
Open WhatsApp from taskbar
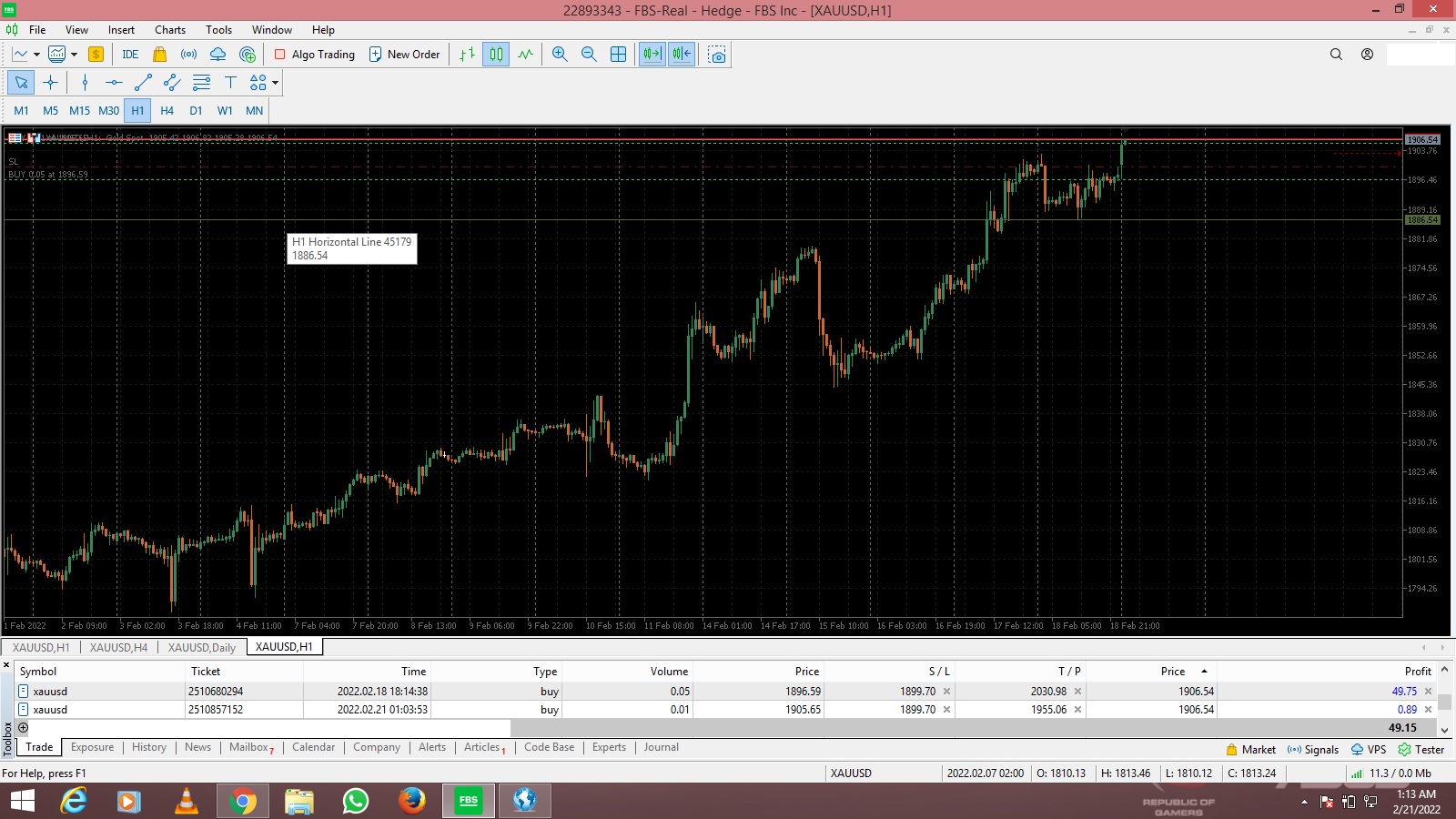point(355,801)
